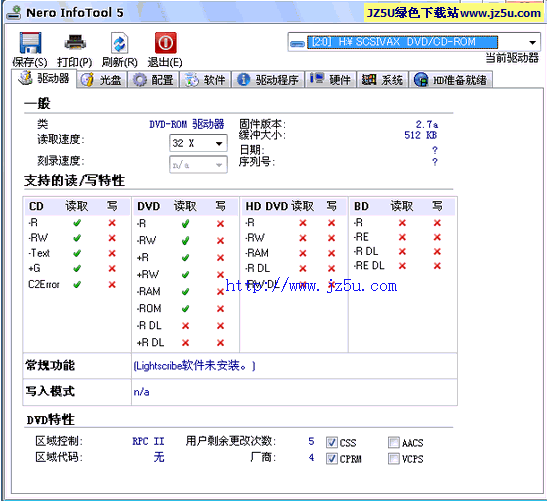Switch to the 驱动程序 (Drivers) tab
The width and height of the screenshot is (547, 501).
coord(268,80)
